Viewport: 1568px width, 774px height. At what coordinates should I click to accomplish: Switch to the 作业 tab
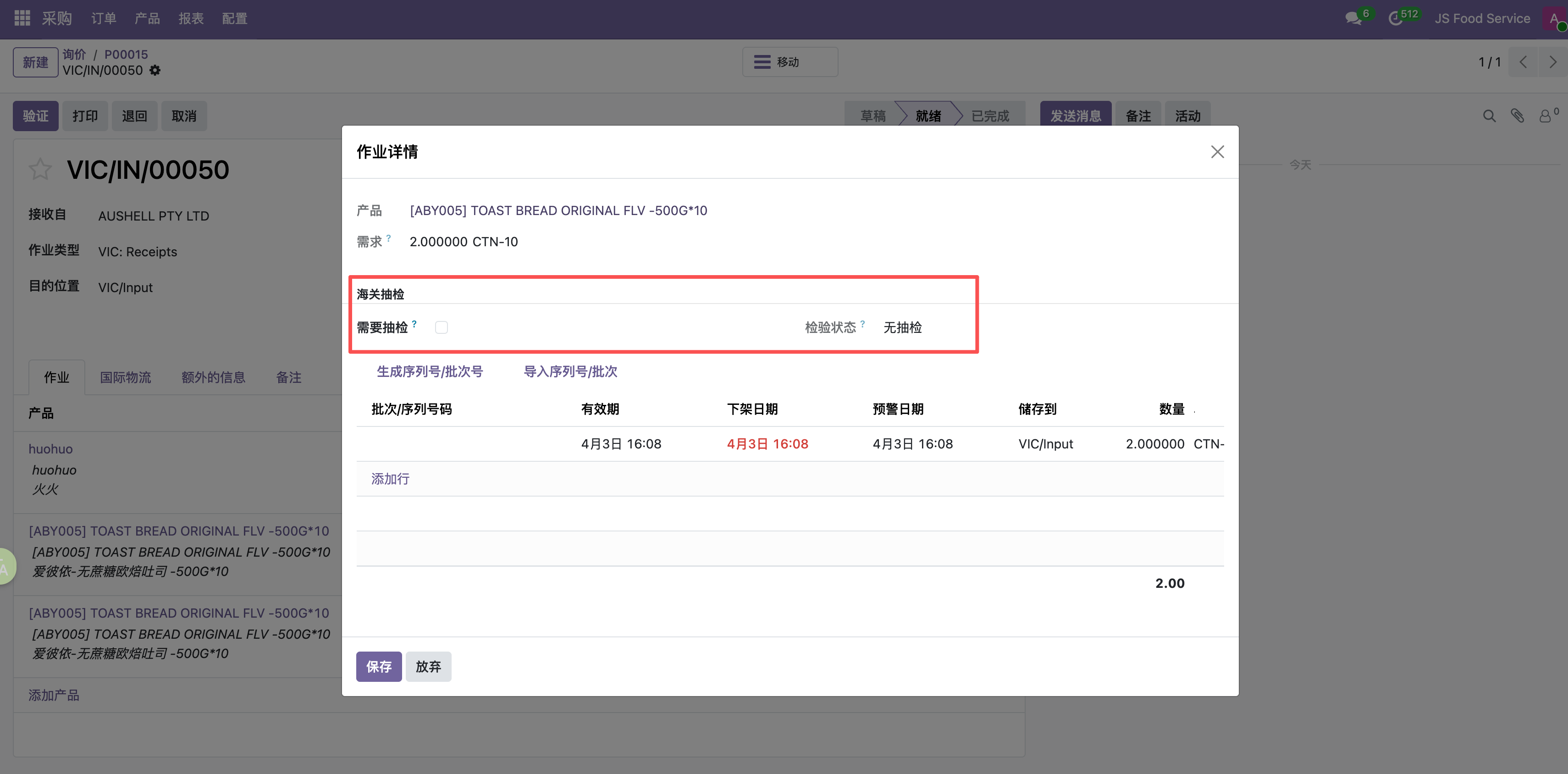[56, 377]
